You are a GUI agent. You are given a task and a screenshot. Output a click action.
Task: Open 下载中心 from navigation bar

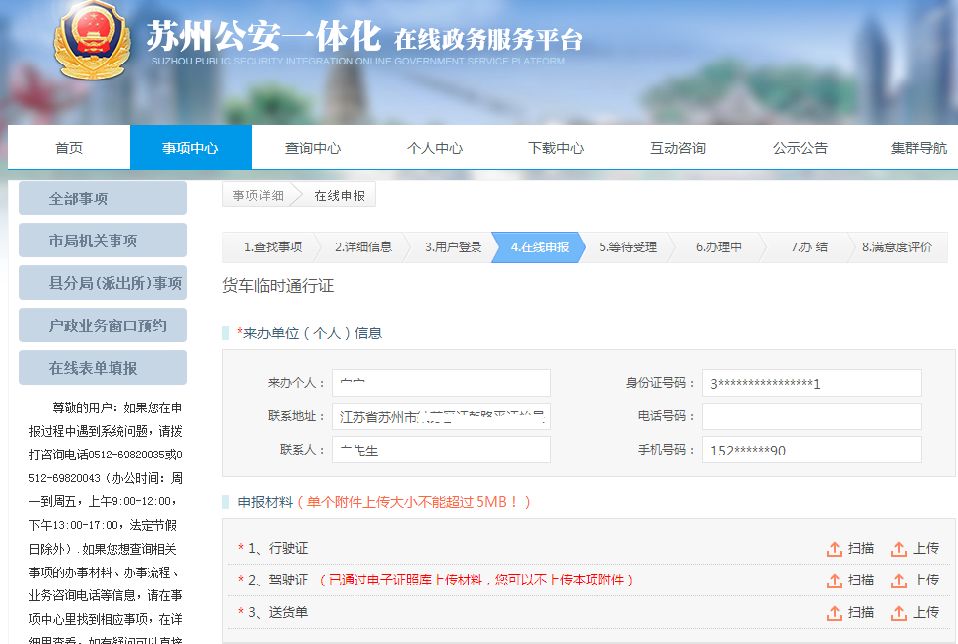(556, 148)
